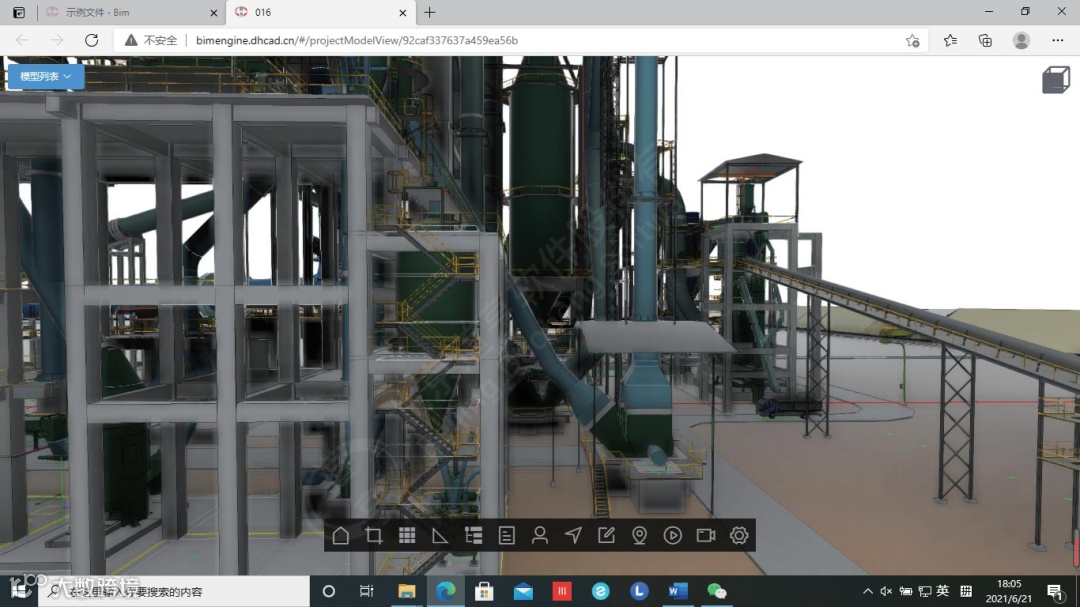This screenshot has height=607, width=1080.
Task: Open the model tree structure panel
Action: [474, 535]
